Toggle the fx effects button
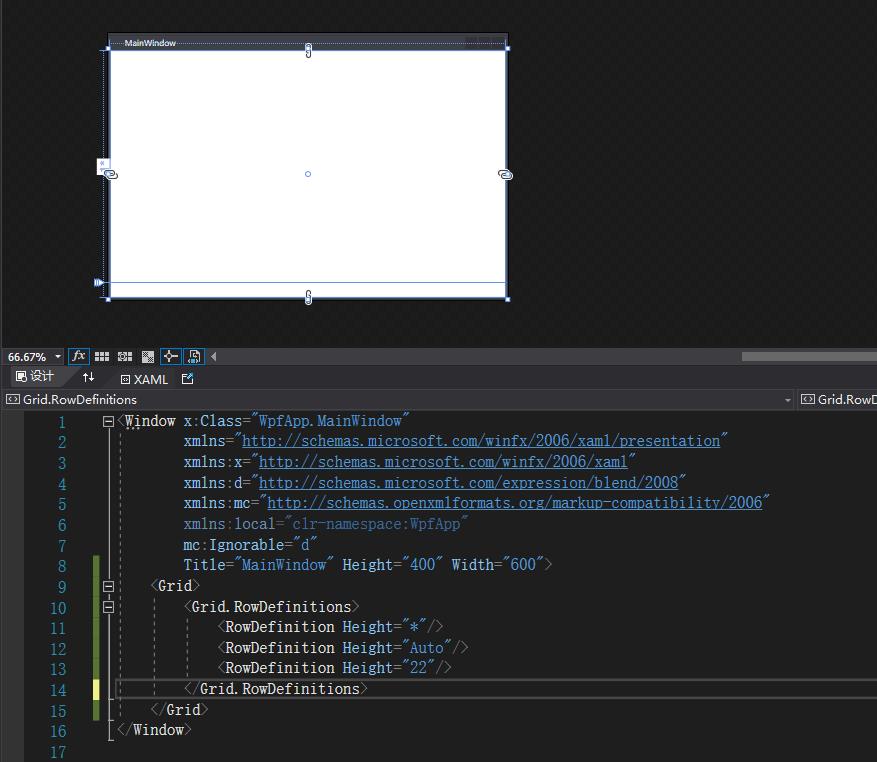 pos(79,356)
